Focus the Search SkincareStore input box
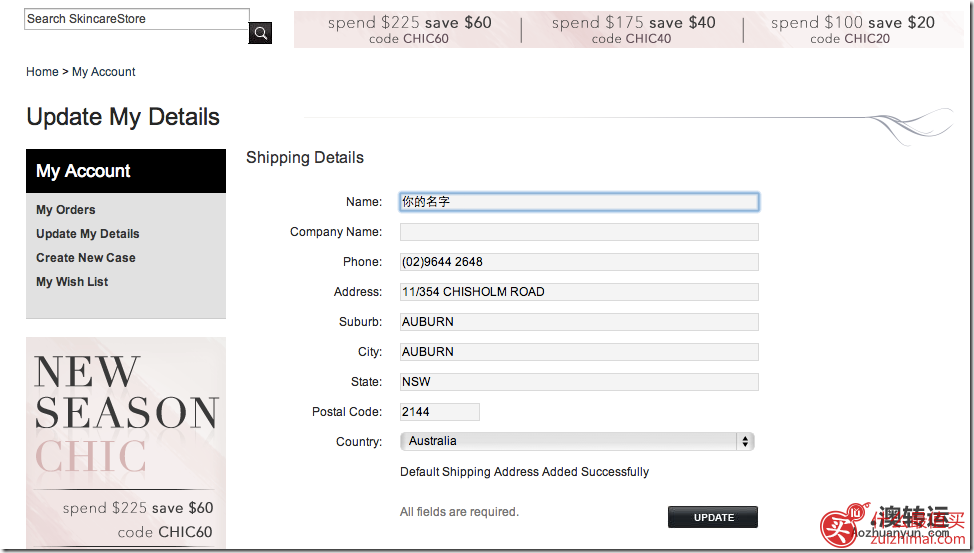 (137, 19)
